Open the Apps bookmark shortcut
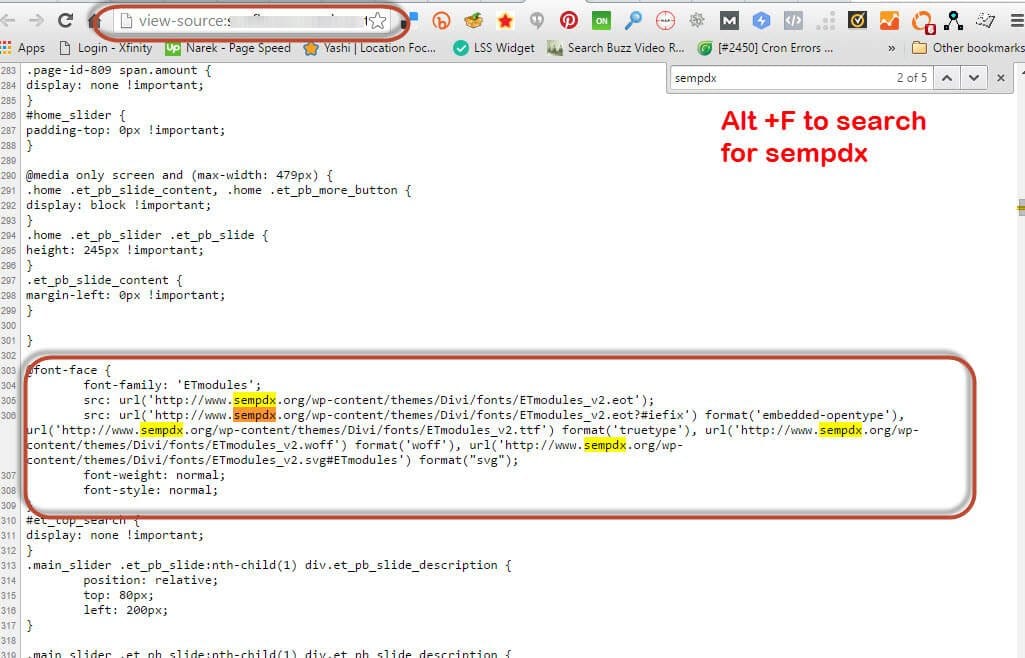This screenshot has height=658, width=1025. 29,47
